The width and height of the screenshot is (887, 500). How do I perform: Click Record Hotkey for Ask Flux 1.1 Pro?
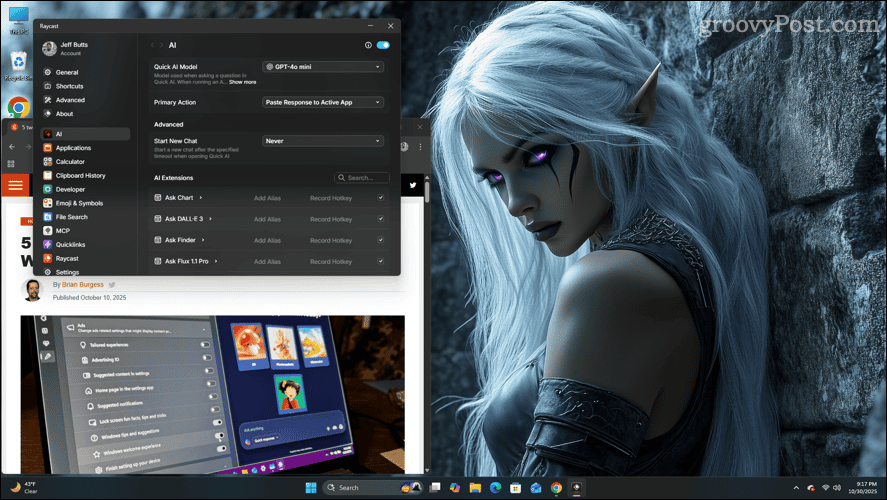pyautogui.click(x=331, y=261)
